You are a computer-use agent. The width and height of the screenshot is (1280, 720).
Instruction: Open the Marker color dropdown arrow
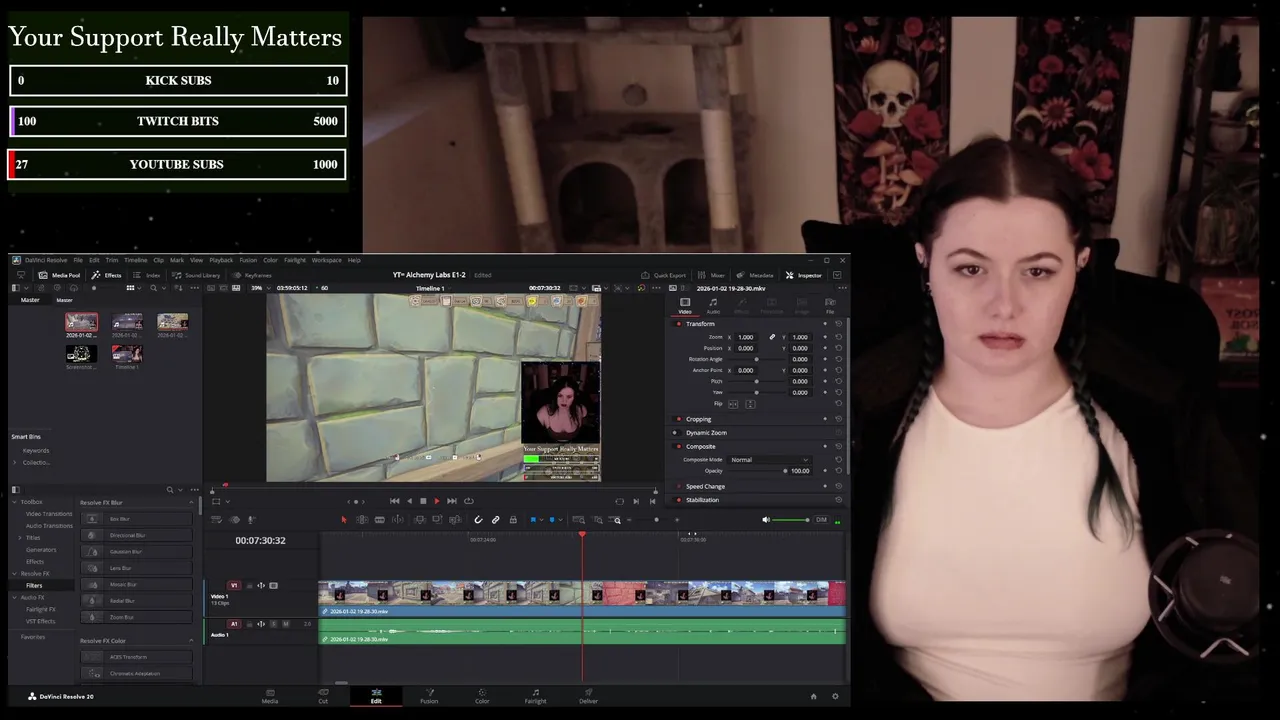pyautogui.click(x=560, y=520)
